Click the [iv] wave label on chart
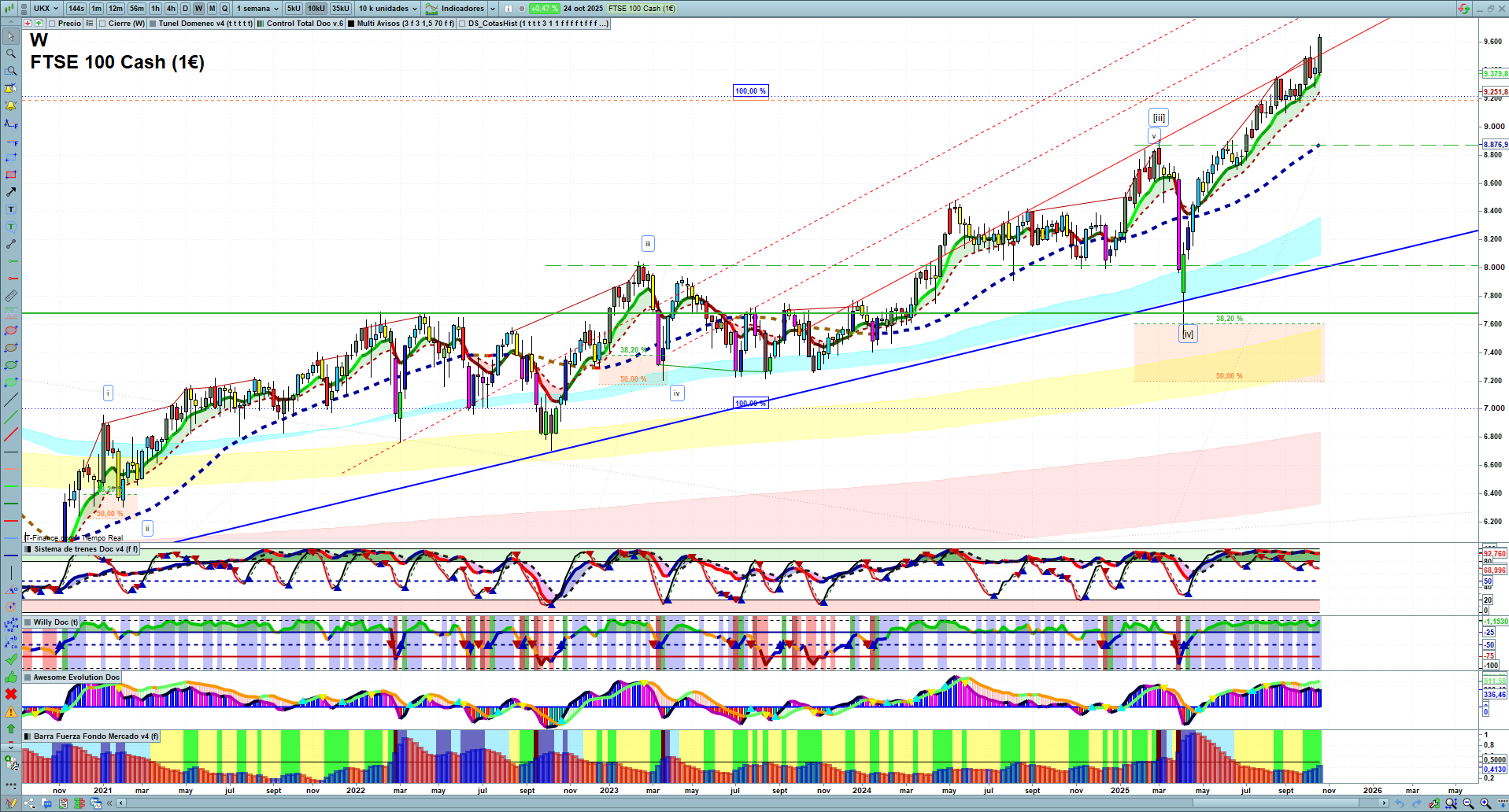1509x812 pixels. click(x=1188, y=334)
